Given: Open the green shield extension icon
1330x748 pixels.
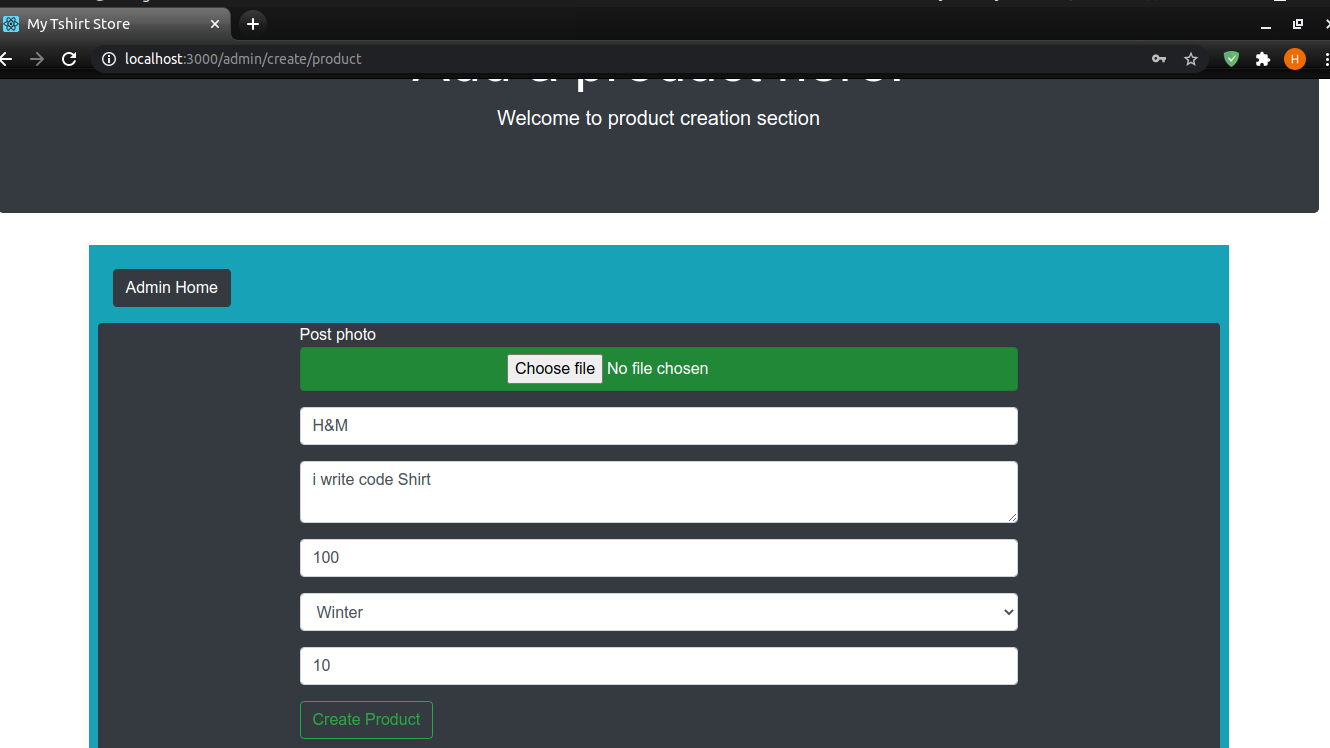Looking at the screenshot, I should pos(1232,59).
